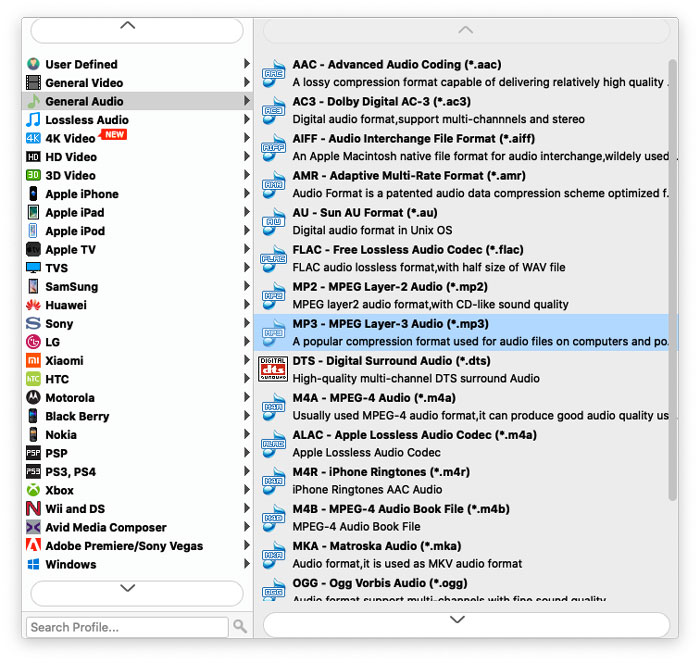Open the Apple iPod category
This screenshot has width=700, height=663.
(137, 231)
